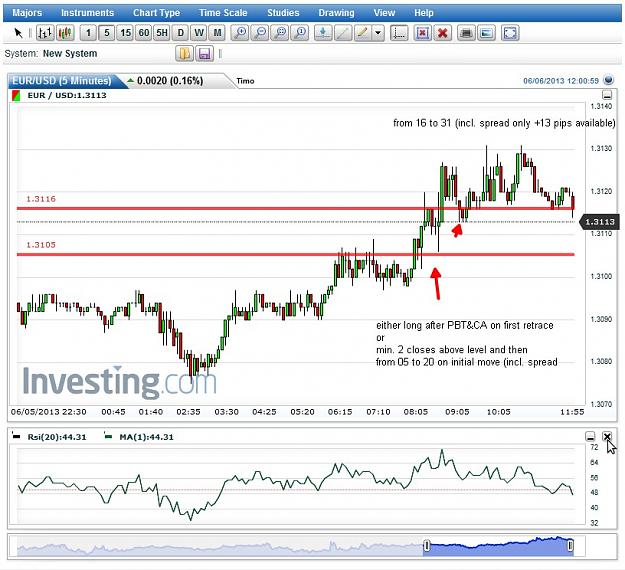Toggle full screen mode icon
This screenshot has width=625, height=570.
[x=510, y=33]
